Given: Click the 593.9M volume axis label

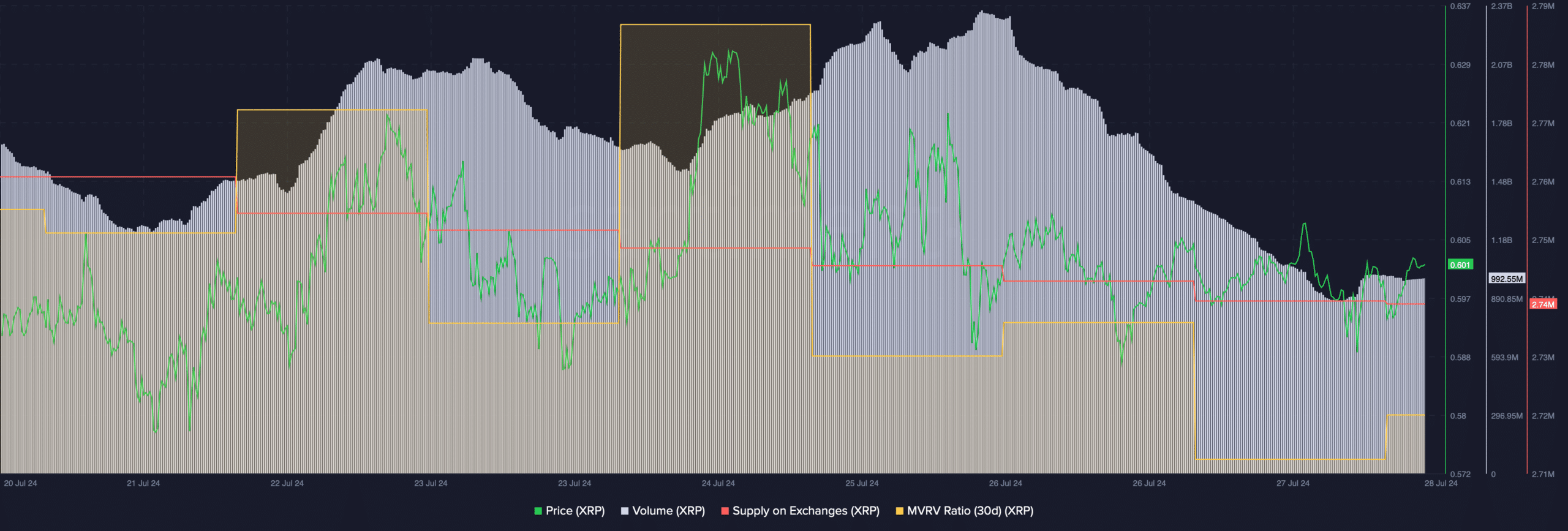Looking at the screenshot, I should point(1505,357).
